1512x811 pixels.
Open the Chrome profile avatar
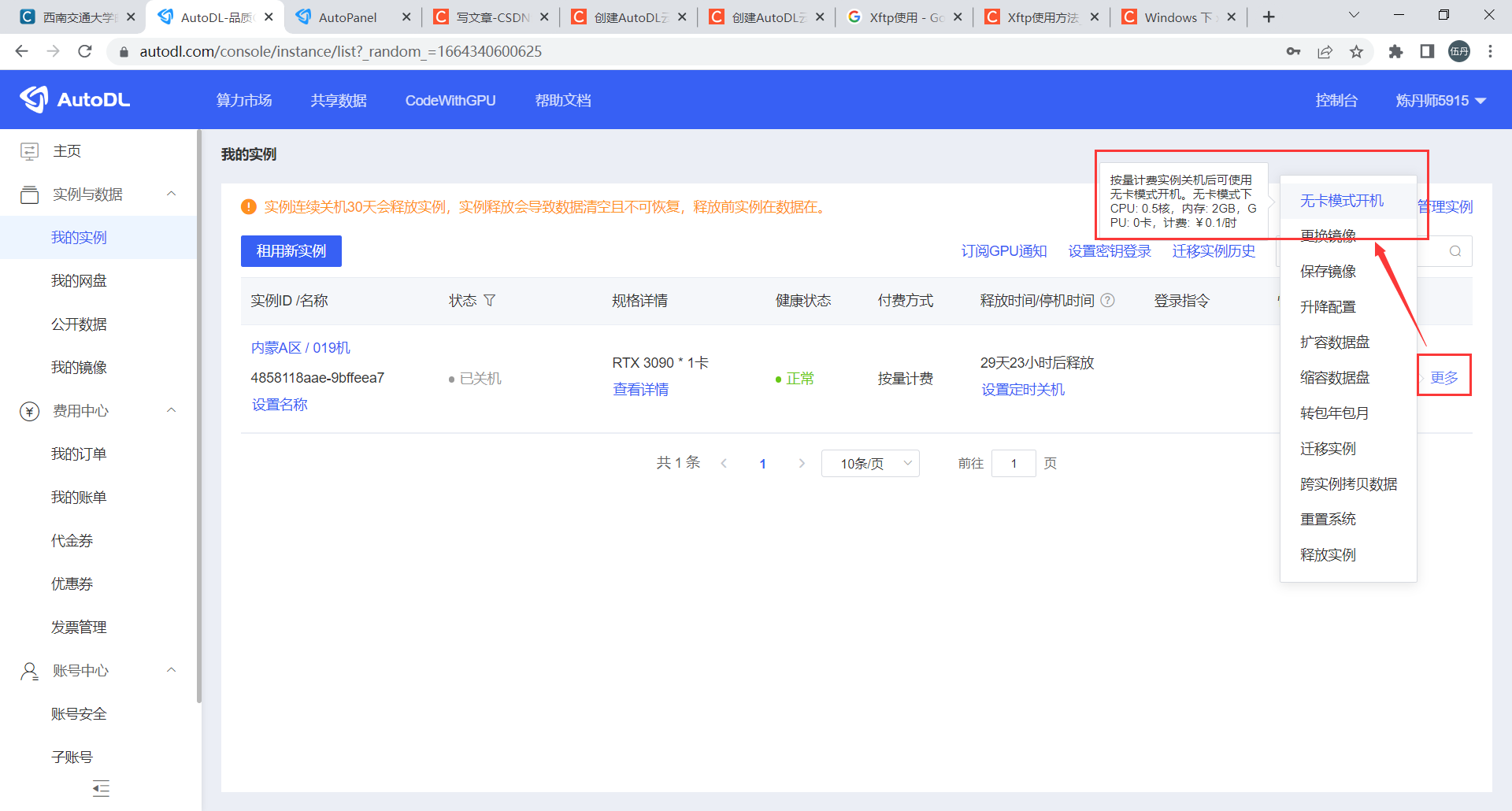(x=1459, y=51)
